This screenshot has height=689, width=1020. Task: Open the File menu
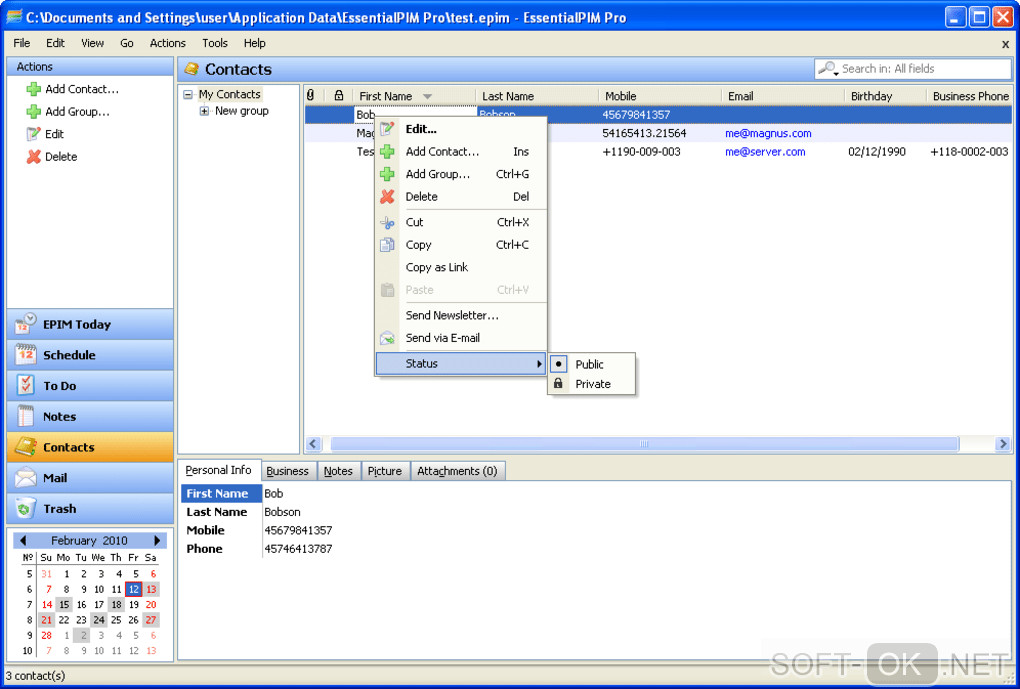[21, 43]
